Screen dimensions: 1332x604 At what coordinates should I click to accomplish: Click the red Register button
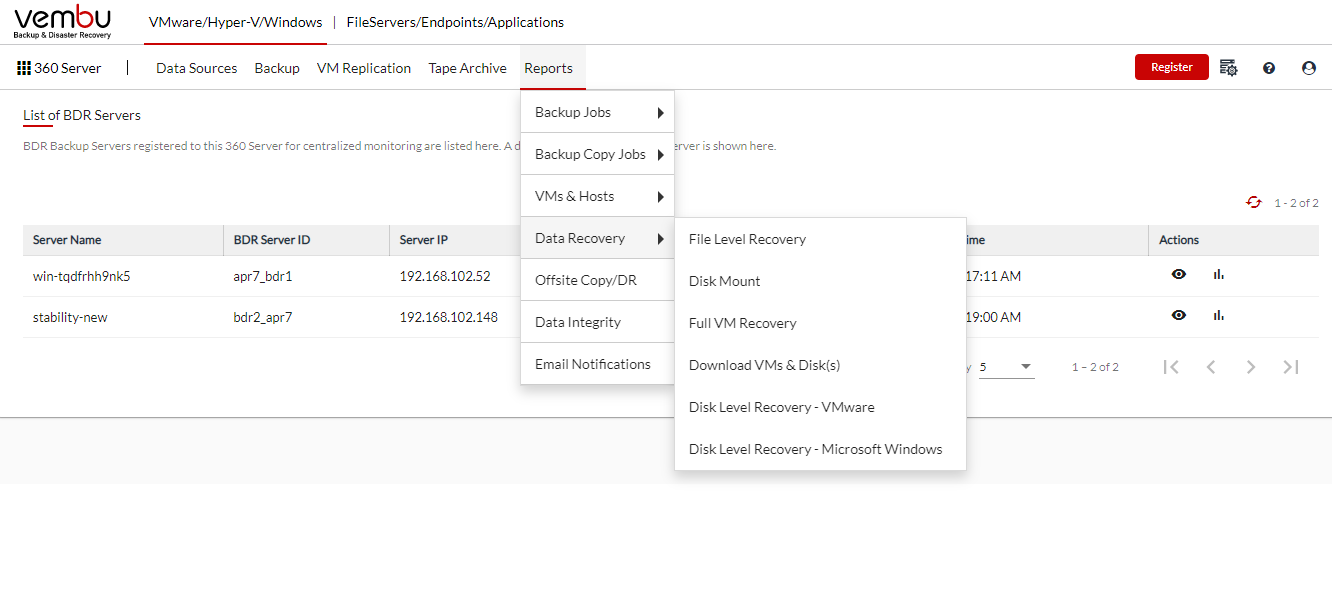pos(1172,67)
